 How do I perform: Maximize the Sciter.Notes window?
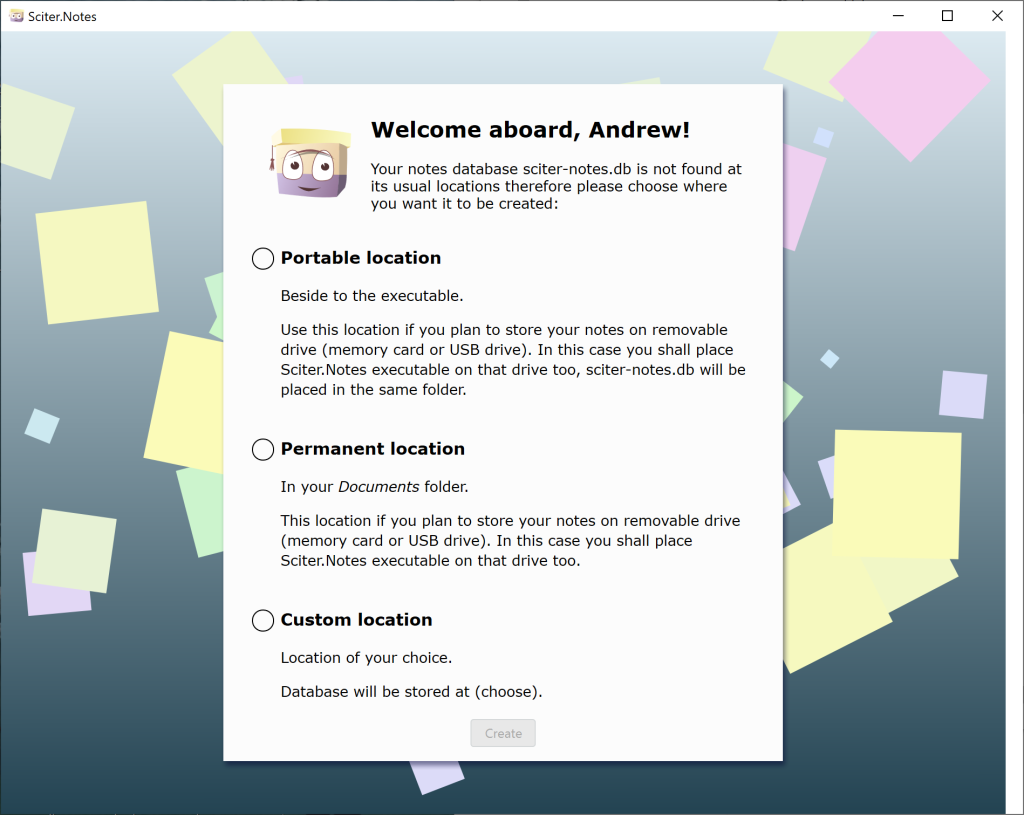[948, 16]
